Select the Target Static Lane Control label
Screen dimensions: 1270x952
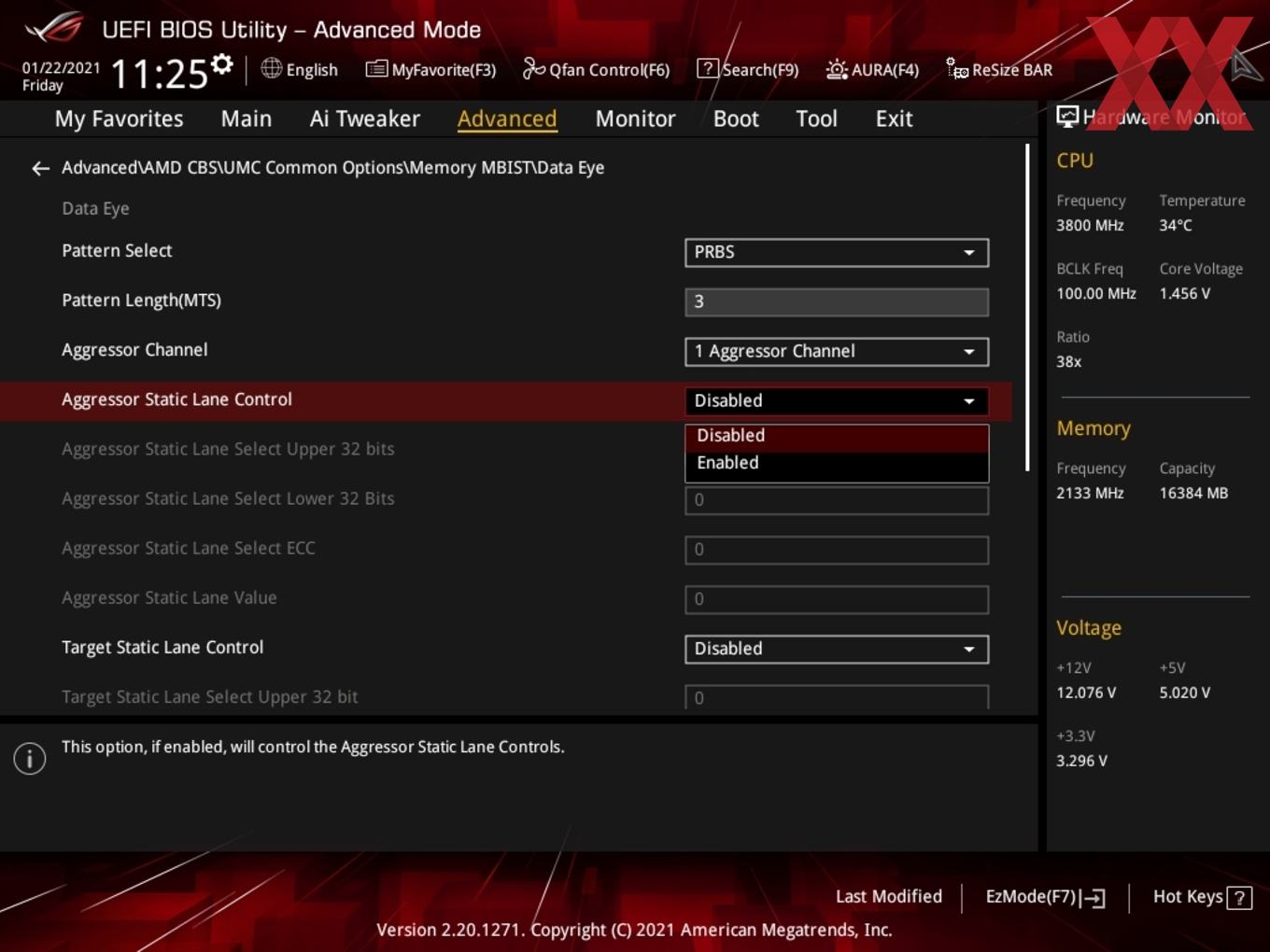pyautogui.click(x=162, y=648)
